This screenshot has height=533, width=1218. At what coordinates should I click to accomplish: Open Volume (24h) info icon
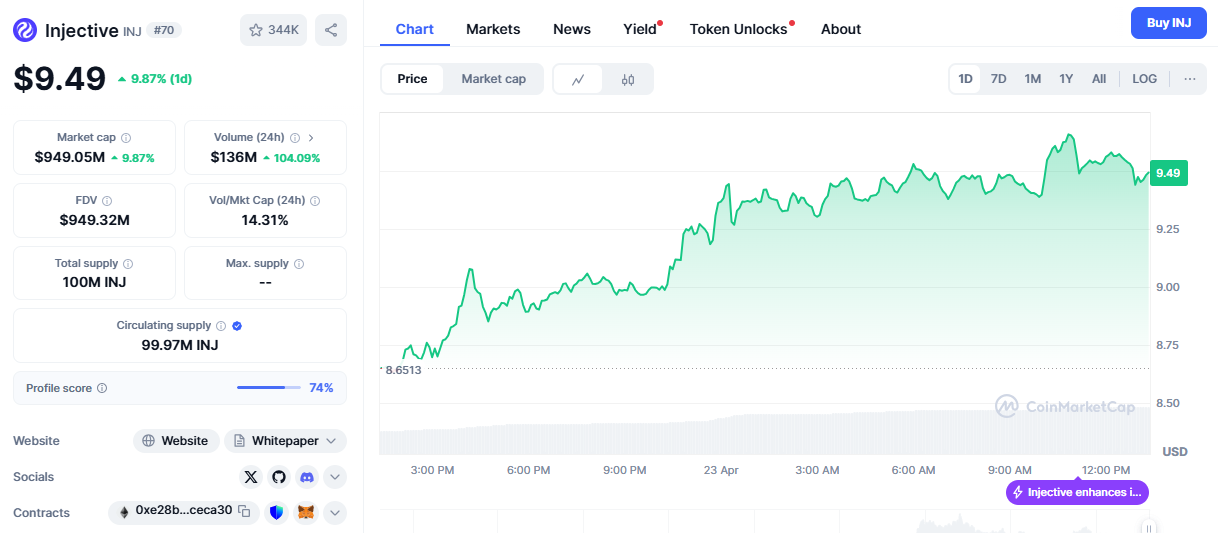294,138
